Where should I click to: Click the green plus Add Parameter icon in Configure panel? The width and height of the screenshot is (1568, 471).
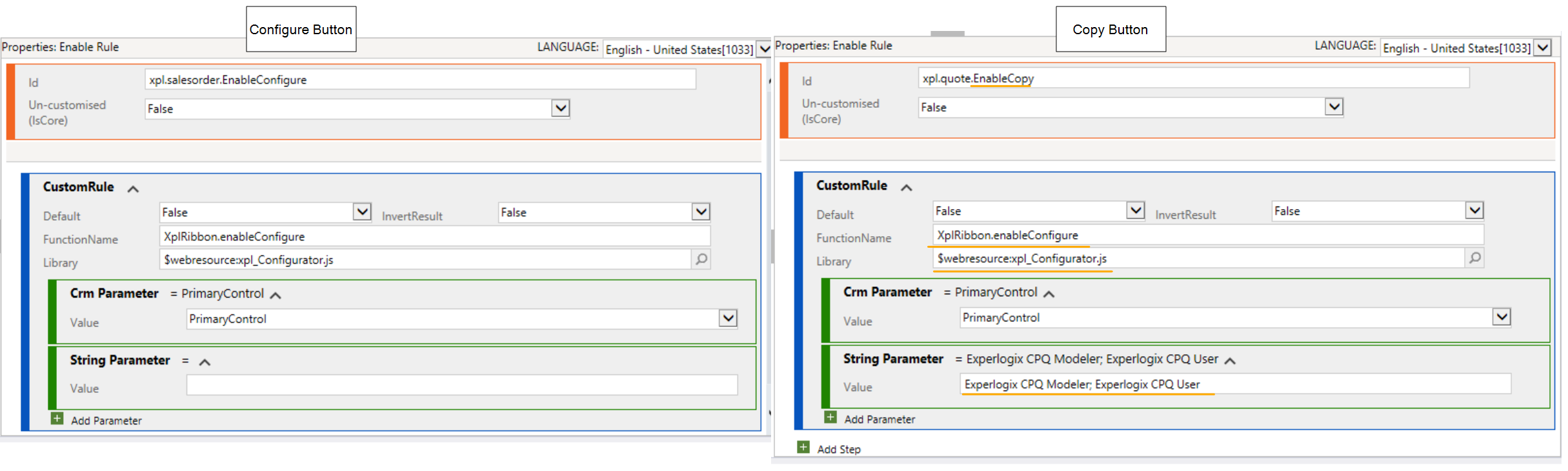[57, 419]
